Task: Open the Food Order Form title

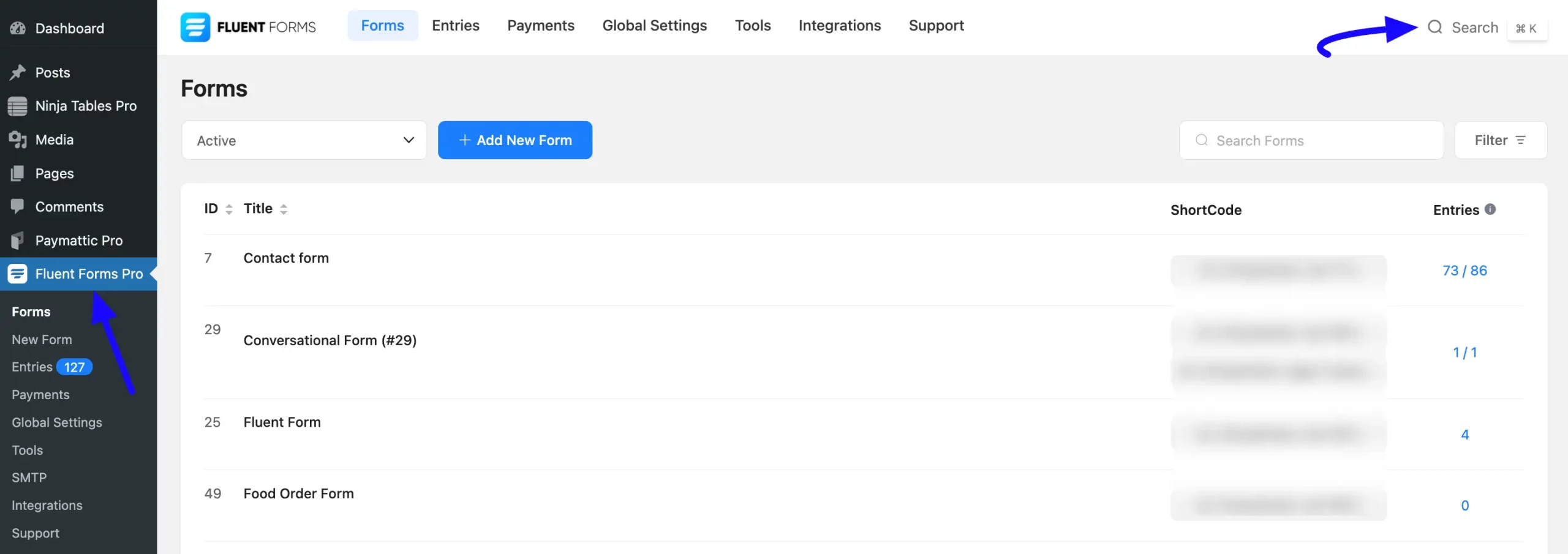Action: 299,493
